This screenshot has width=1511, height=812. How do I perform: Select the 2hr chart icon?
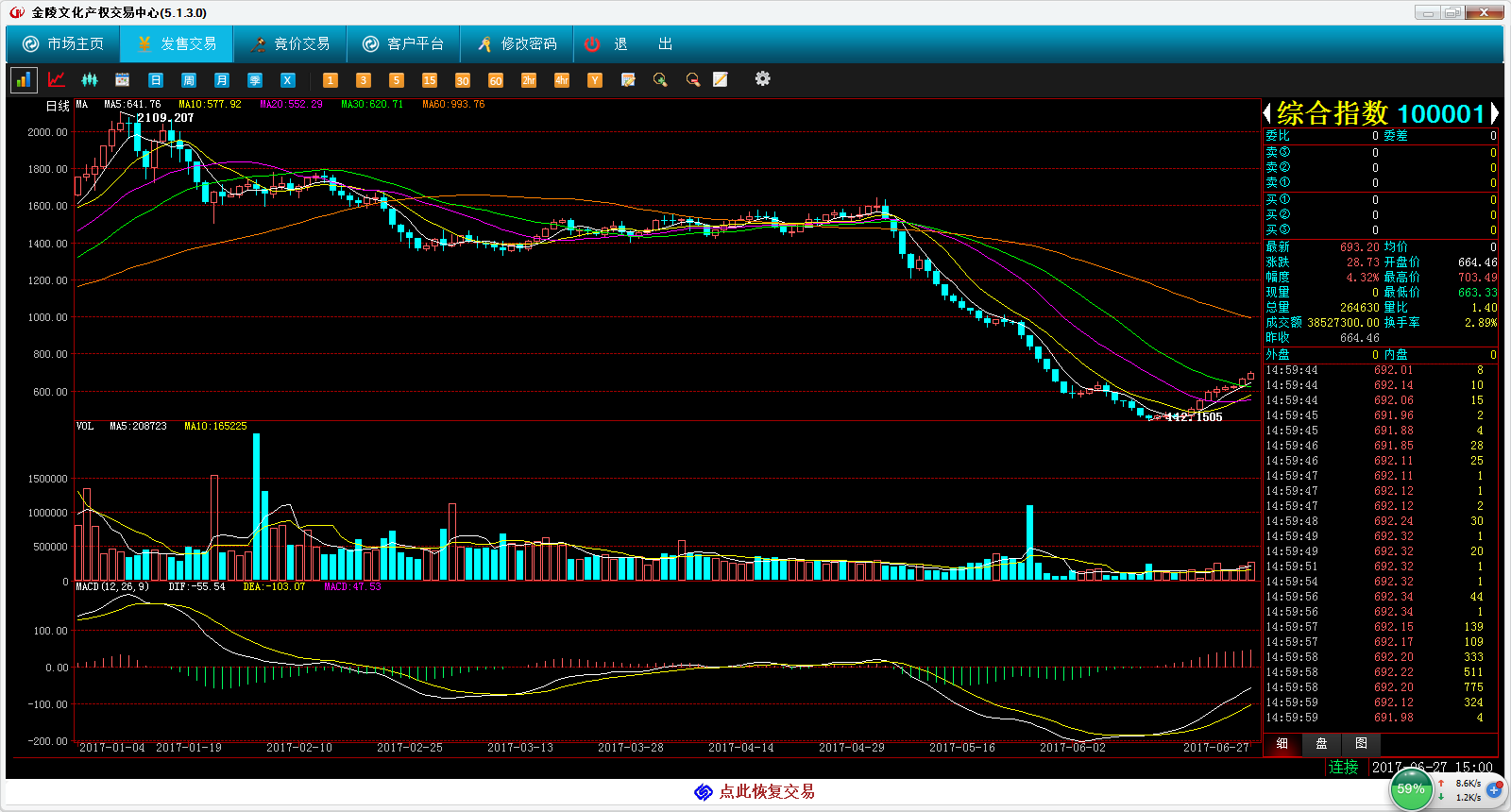[529, 80]
